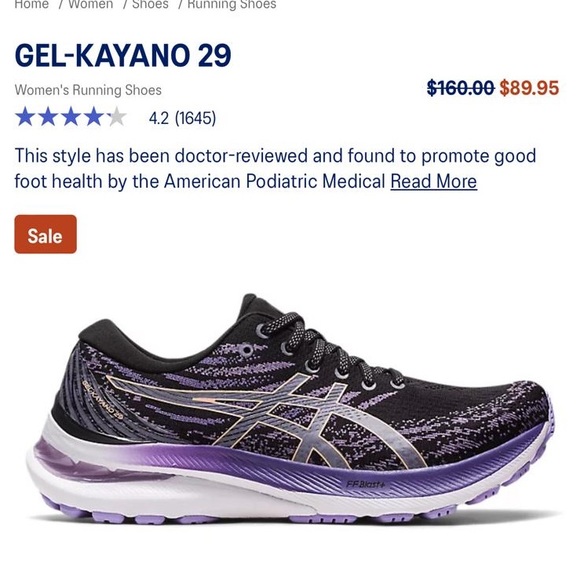Click the Read More link

coord(434,182)
